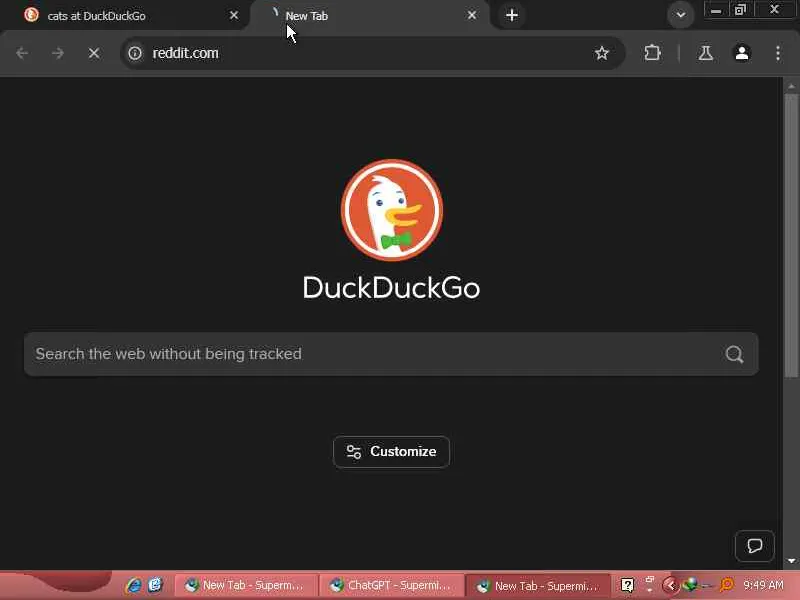800x600 pixels.
Task: Open a new tab with plus button
Action: 512,15
